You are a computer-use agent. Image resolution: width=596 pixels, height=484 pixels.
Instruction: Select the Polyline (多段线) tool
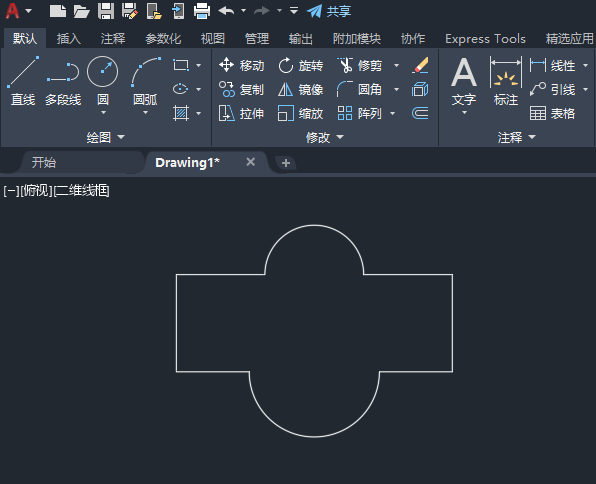pyautogui.click(x=63, y=81)
